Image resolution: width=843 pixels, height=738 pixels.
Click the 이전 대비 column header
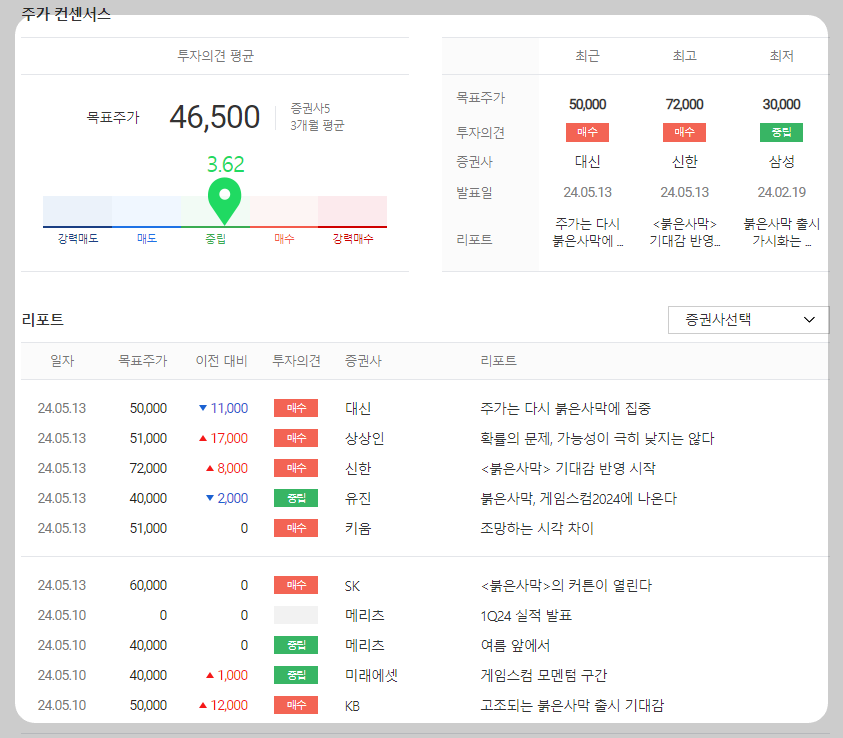coord(222,361)
